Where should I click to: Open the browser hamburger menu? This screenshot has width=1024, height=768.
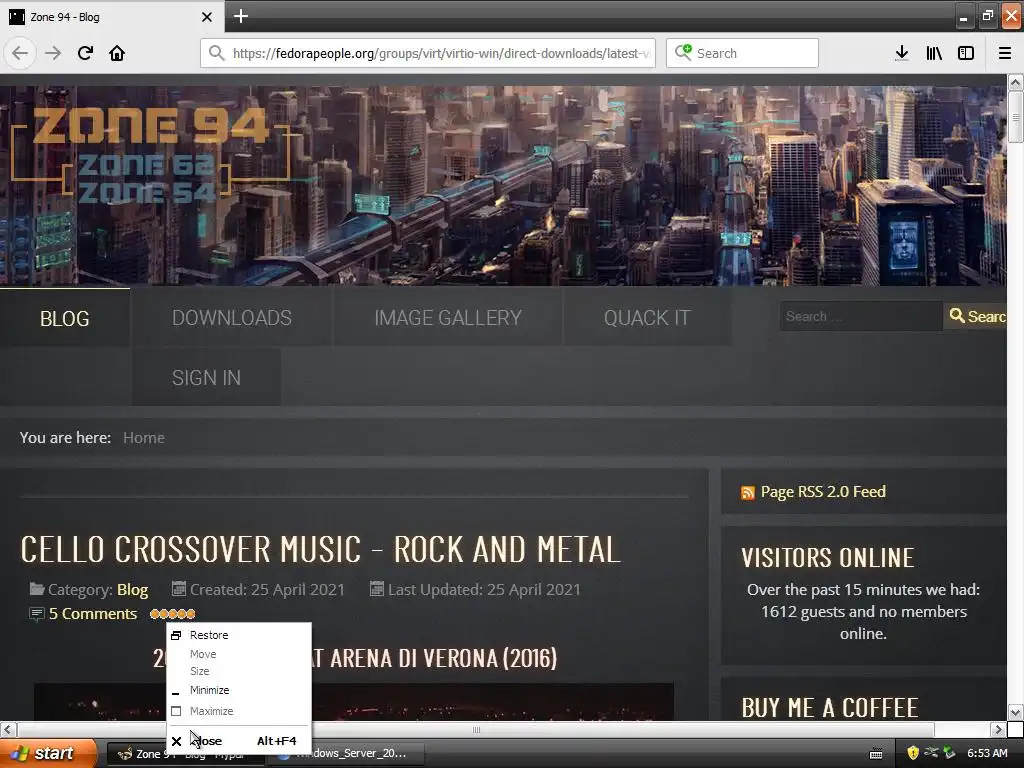[1005, 53]
